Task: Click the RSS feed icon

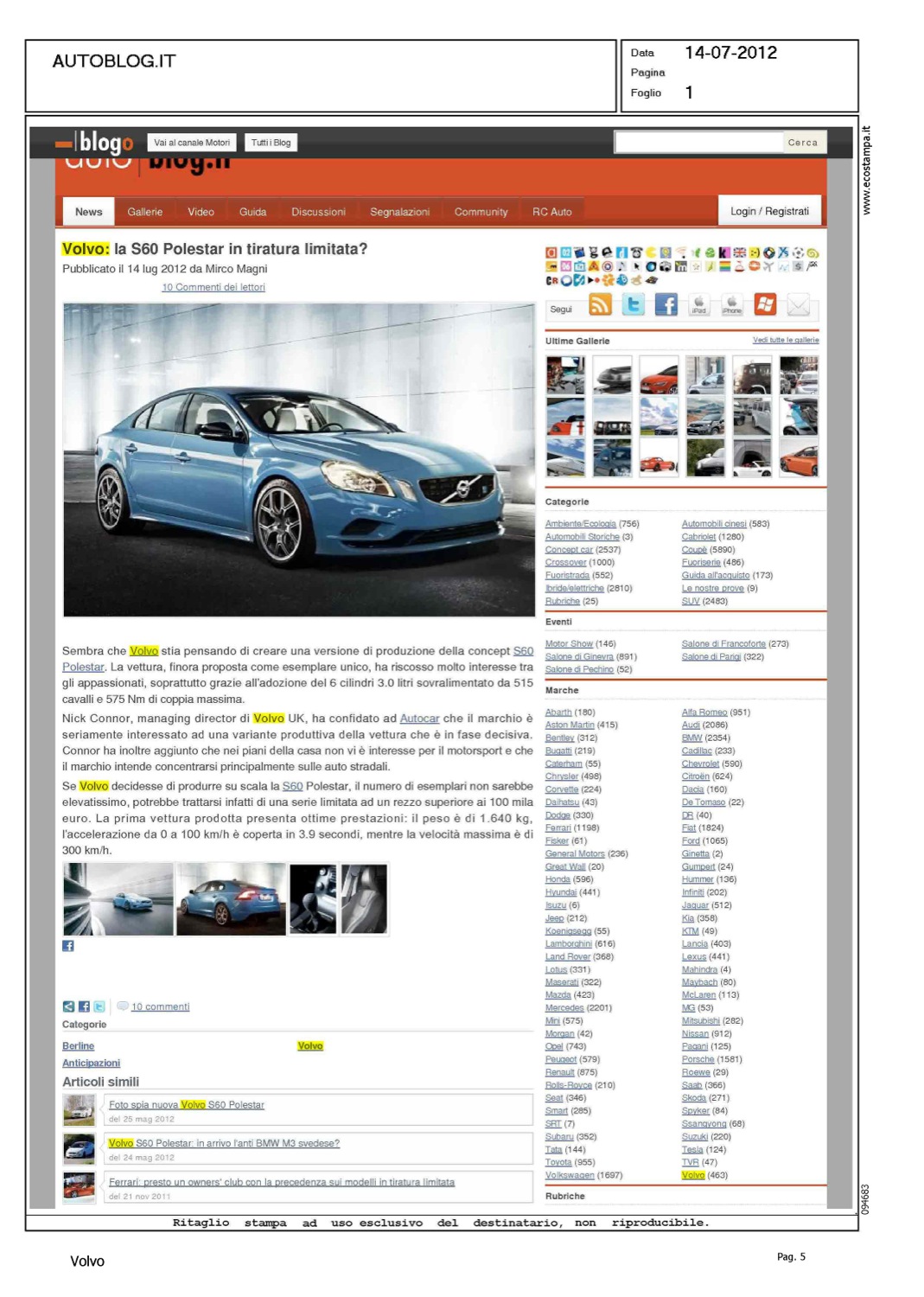Action: tap(600, 305)
